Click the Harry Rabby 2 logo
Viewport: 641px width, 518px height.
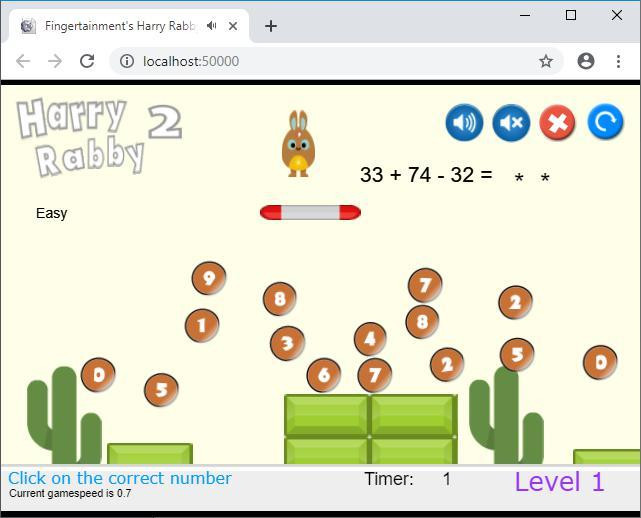[99, 137]
